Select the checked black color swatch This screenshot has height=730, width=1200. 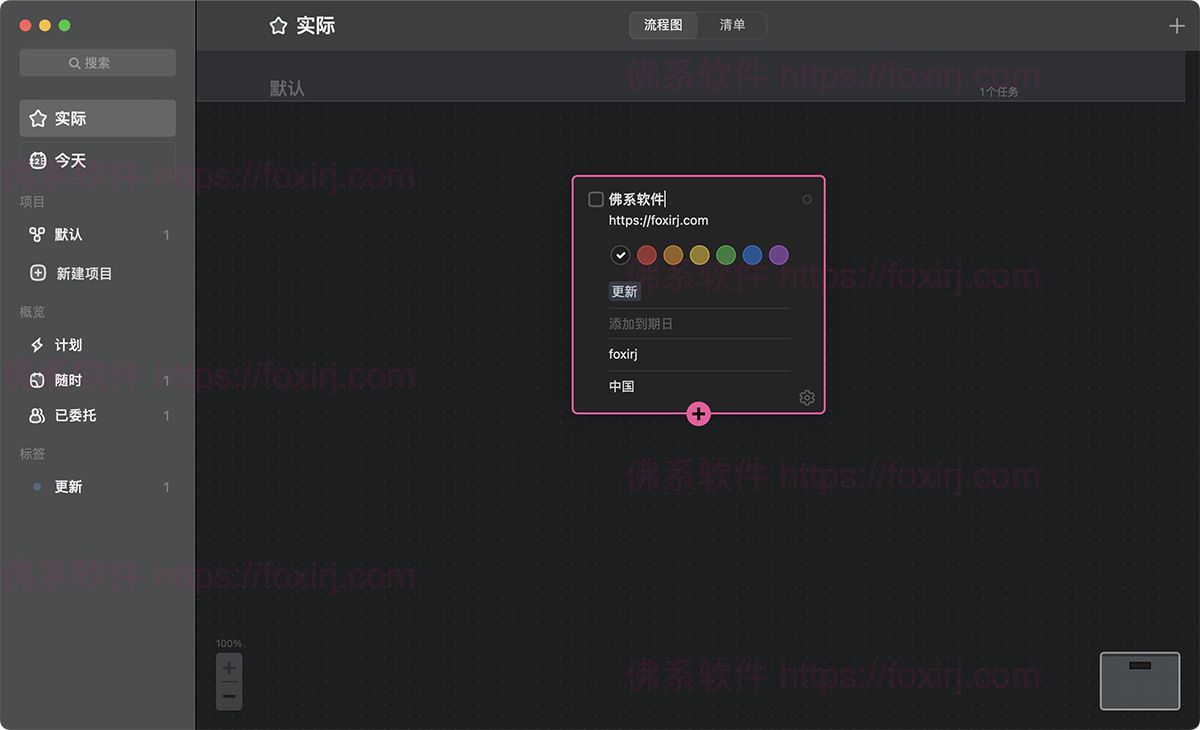[x=620, y=255]
